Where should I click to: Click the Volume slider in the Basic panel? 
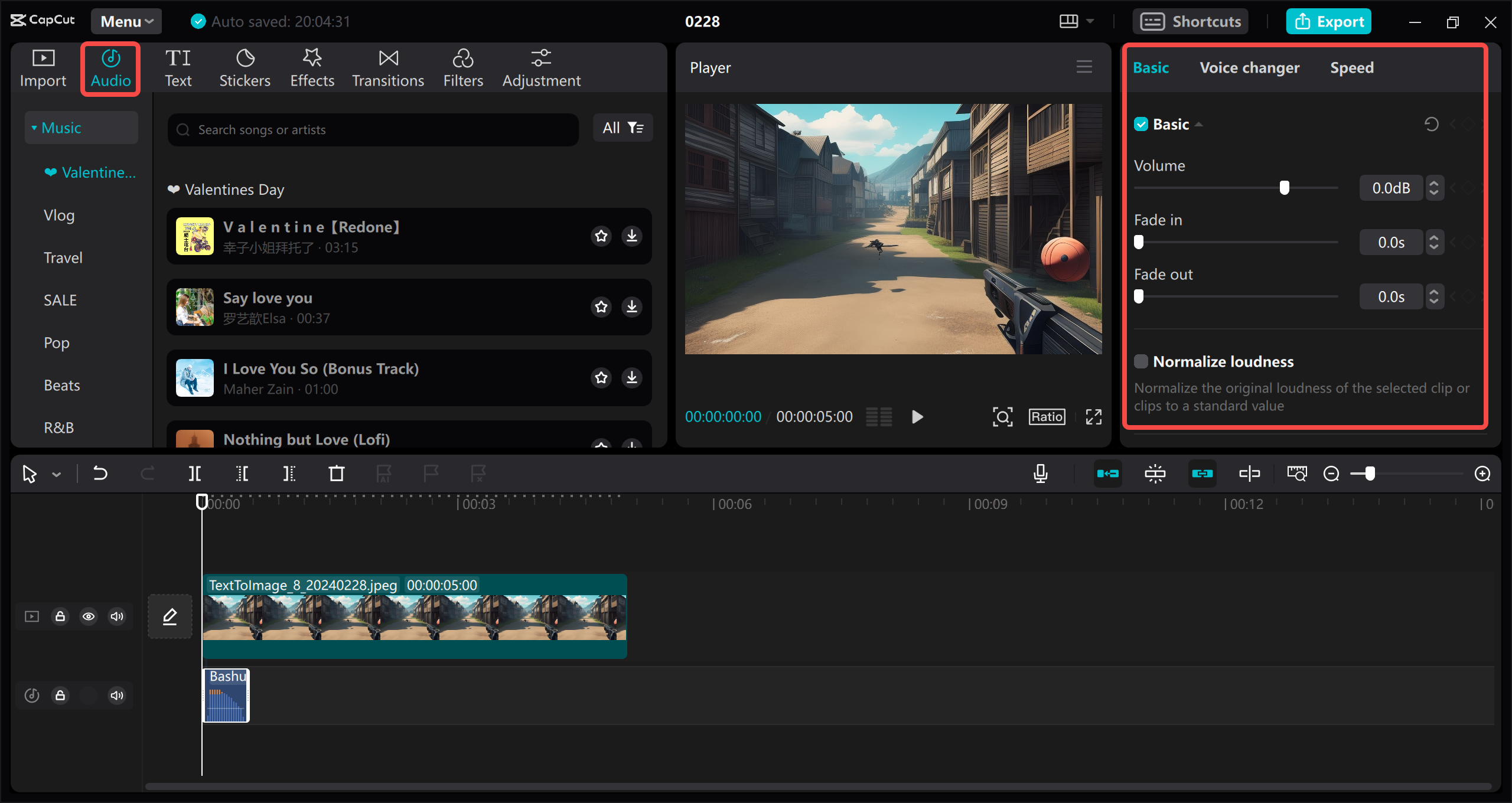(x=1285, y=187)
